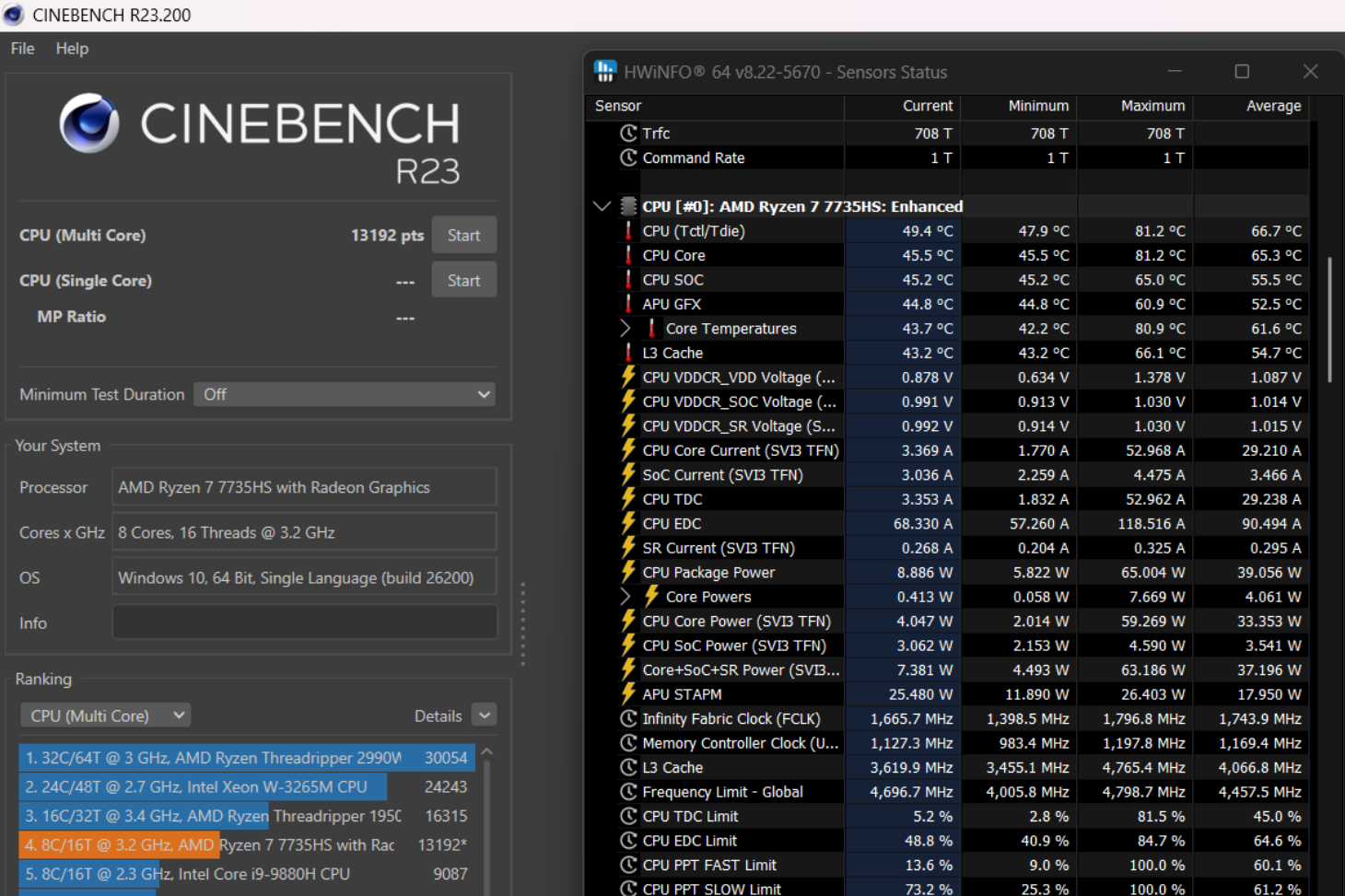1345x896 pixels.
Task: Click the clock icon beside Command Rate
Action: [628, 157]
